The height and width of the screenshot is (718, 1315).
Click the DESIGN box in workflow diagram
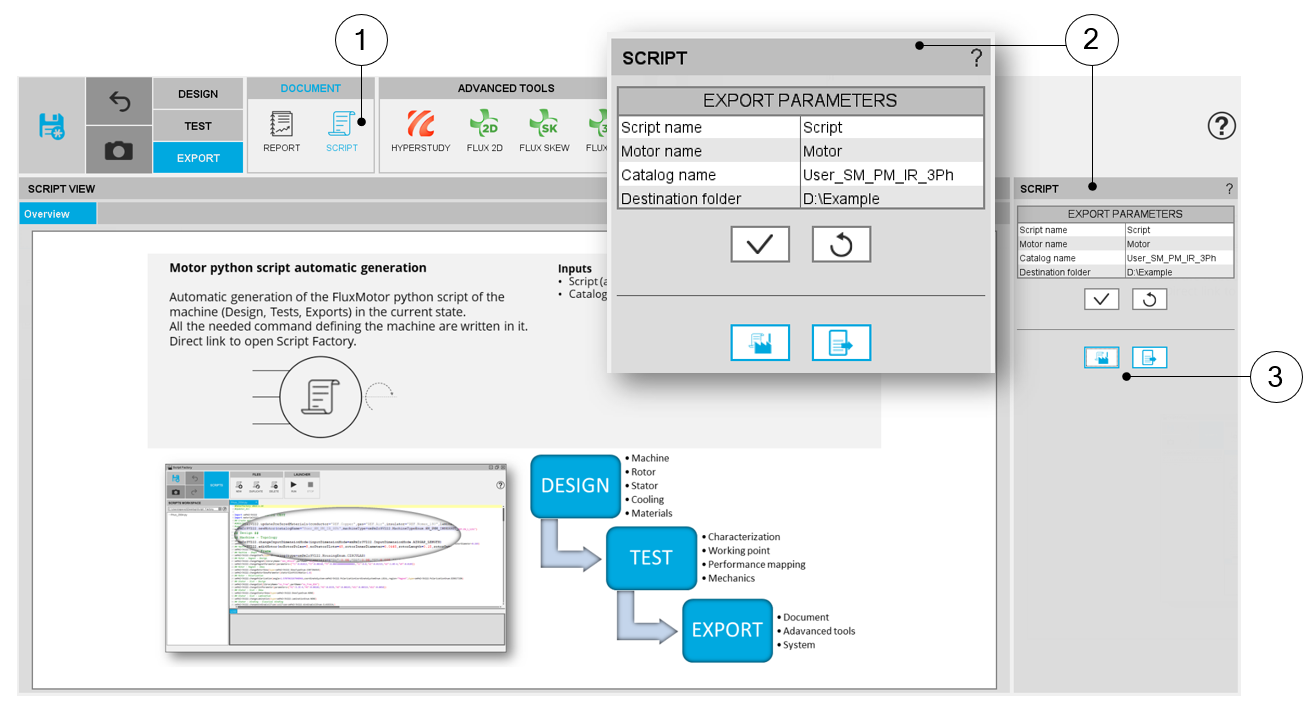[575, 485]
